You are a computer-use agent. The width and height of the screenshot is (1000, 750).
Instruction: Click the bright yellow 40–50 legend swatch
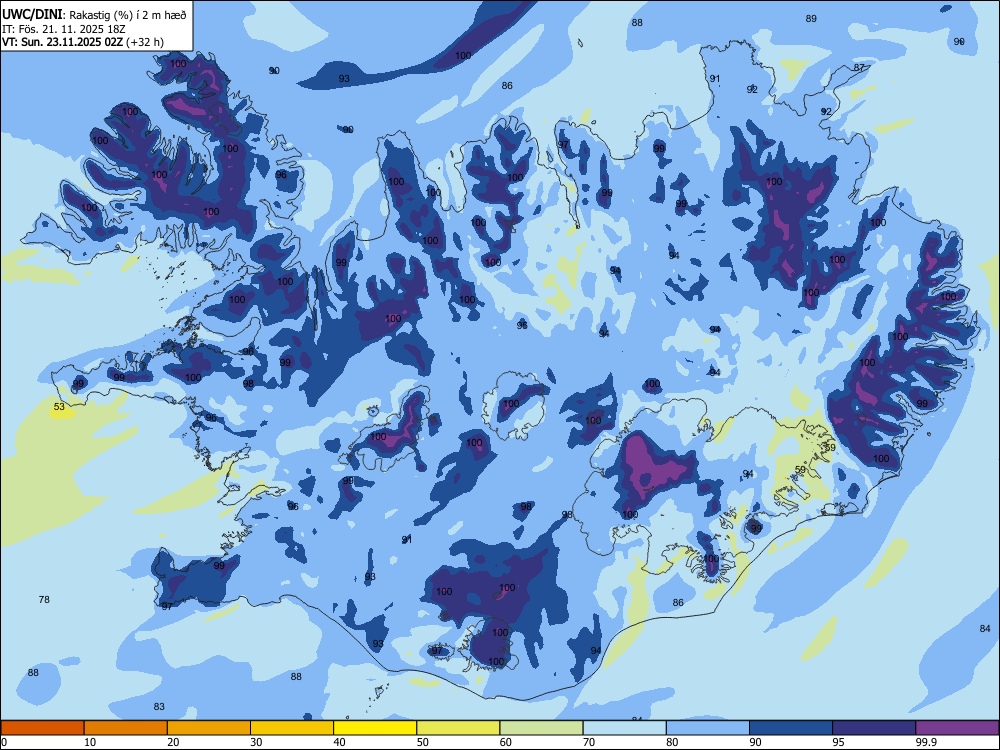pos(375,728)
